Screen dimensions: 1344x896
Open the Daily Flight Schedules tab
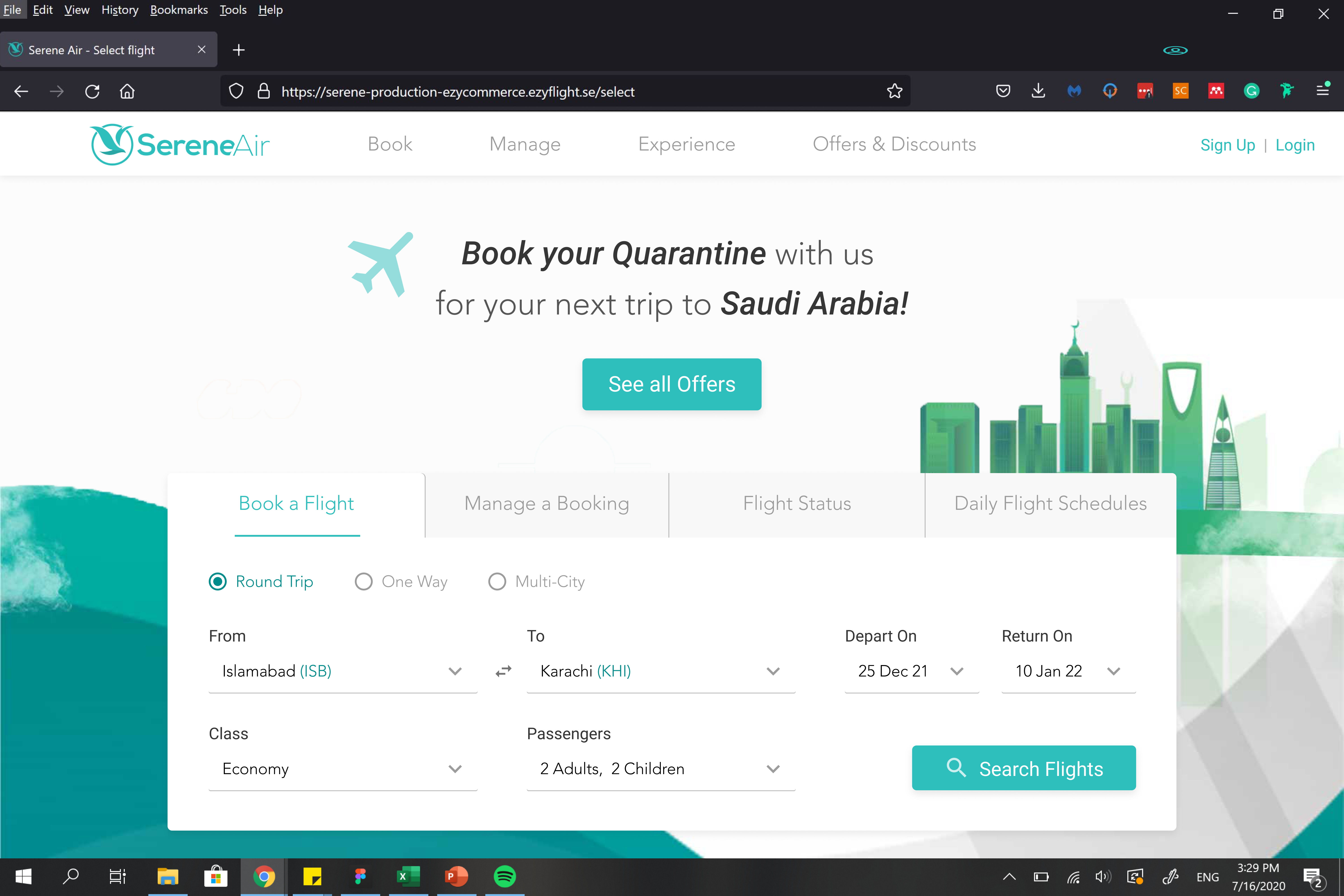coord(1049,503)
